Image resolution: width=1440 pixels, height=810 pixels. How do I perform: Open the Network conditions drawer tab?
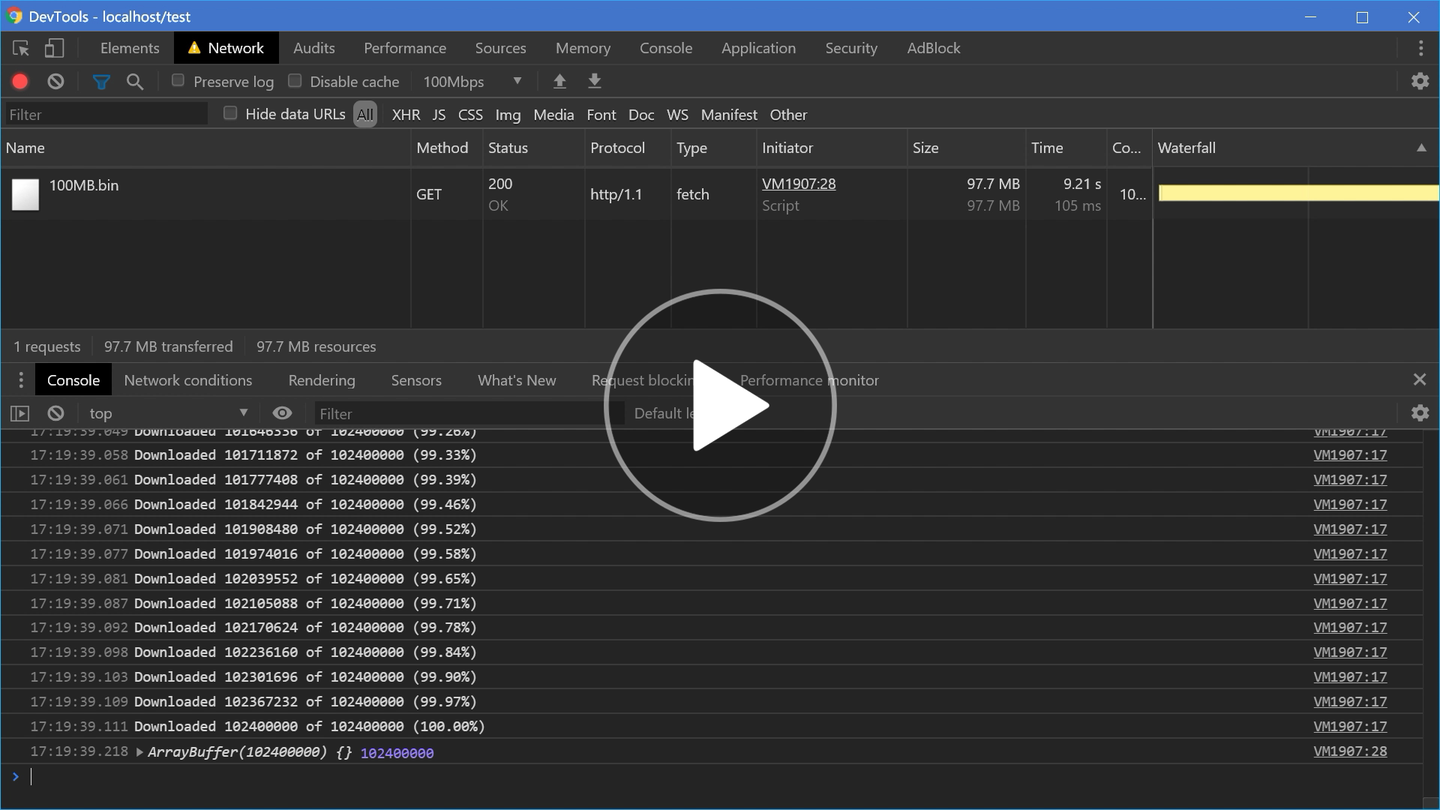(x=188, y=380)
